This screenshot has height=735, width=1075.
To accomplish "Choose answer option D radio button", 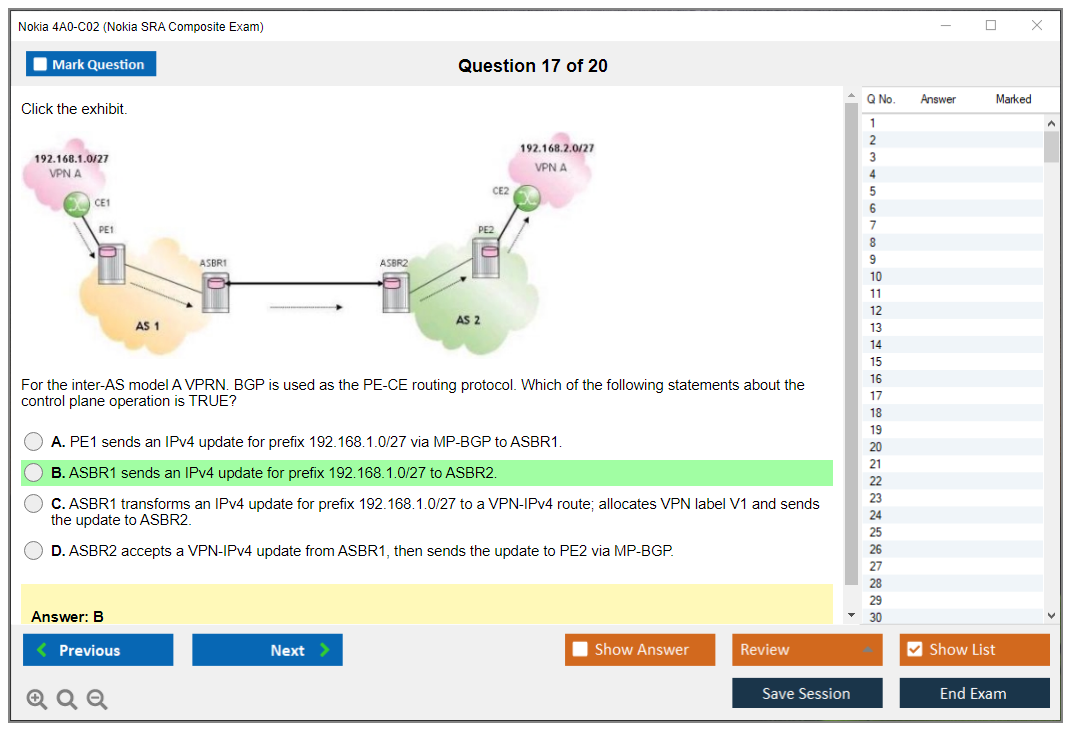I will point(34,551).
